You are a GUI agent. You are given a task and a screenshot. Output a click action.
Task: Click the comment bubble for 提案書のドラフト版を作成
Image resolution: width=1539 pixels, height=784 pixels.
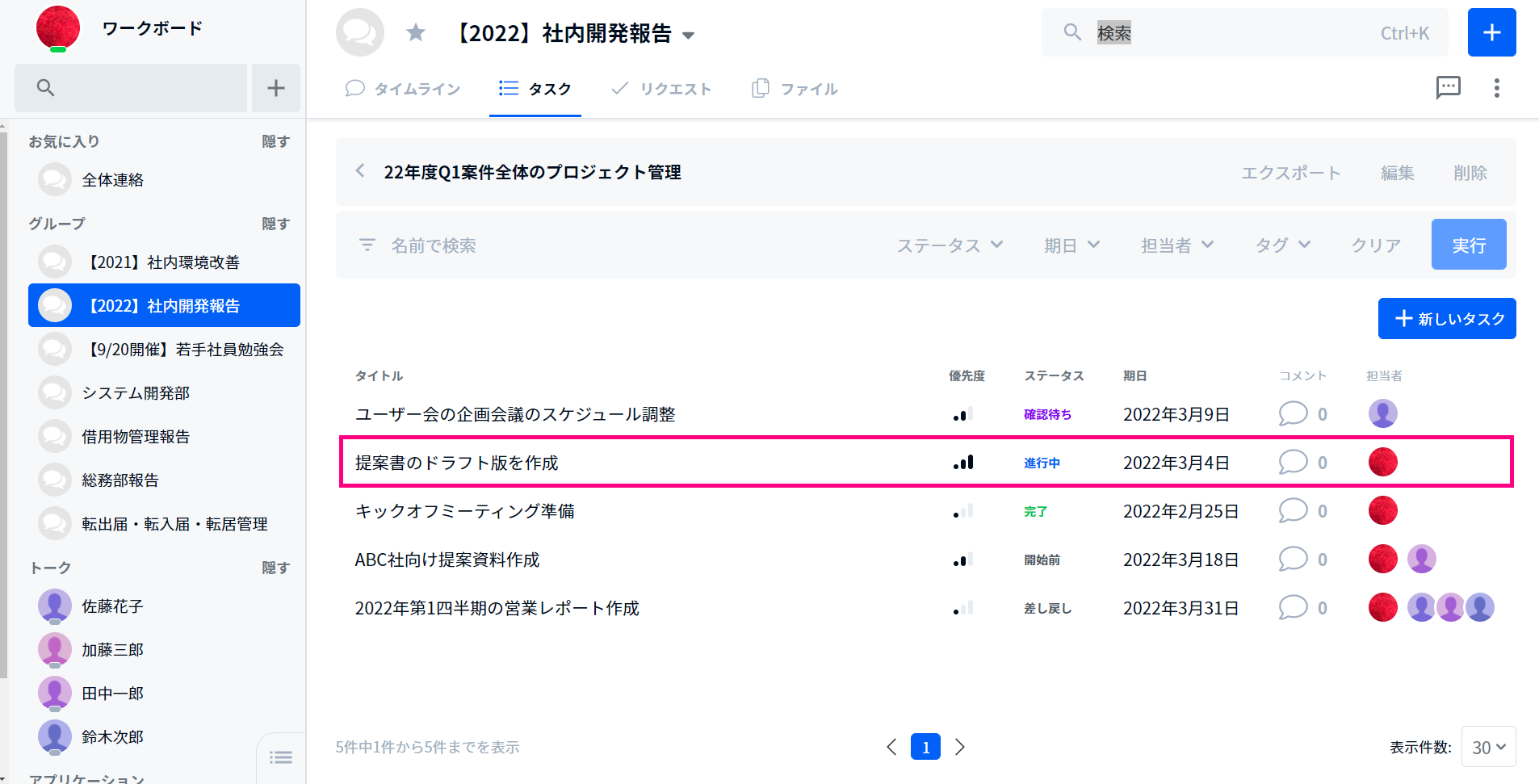tap(1293, 462)
